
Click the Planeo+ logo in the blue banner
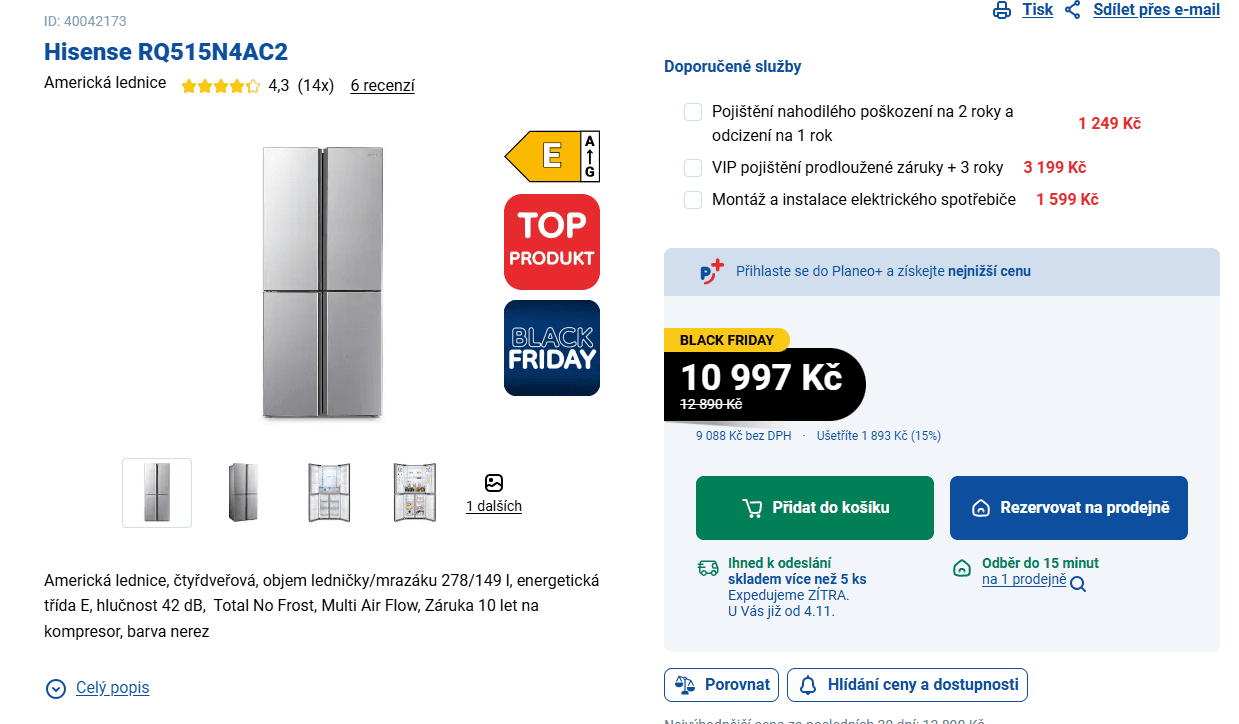point(710,271)
